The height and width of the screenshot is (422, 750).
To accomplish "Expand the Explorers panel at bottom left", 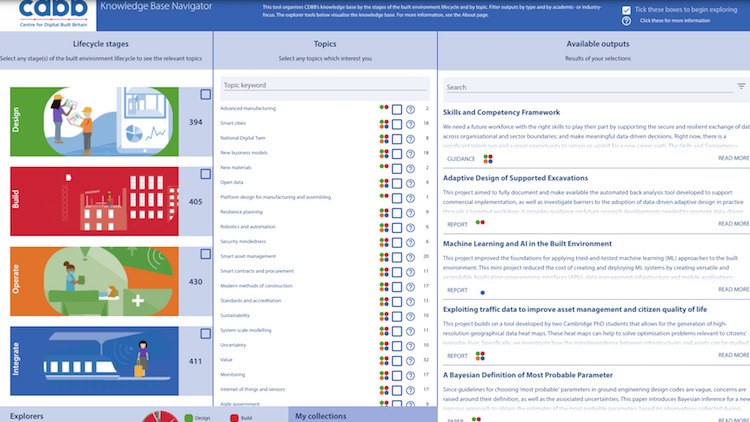I will coord(28,414).
